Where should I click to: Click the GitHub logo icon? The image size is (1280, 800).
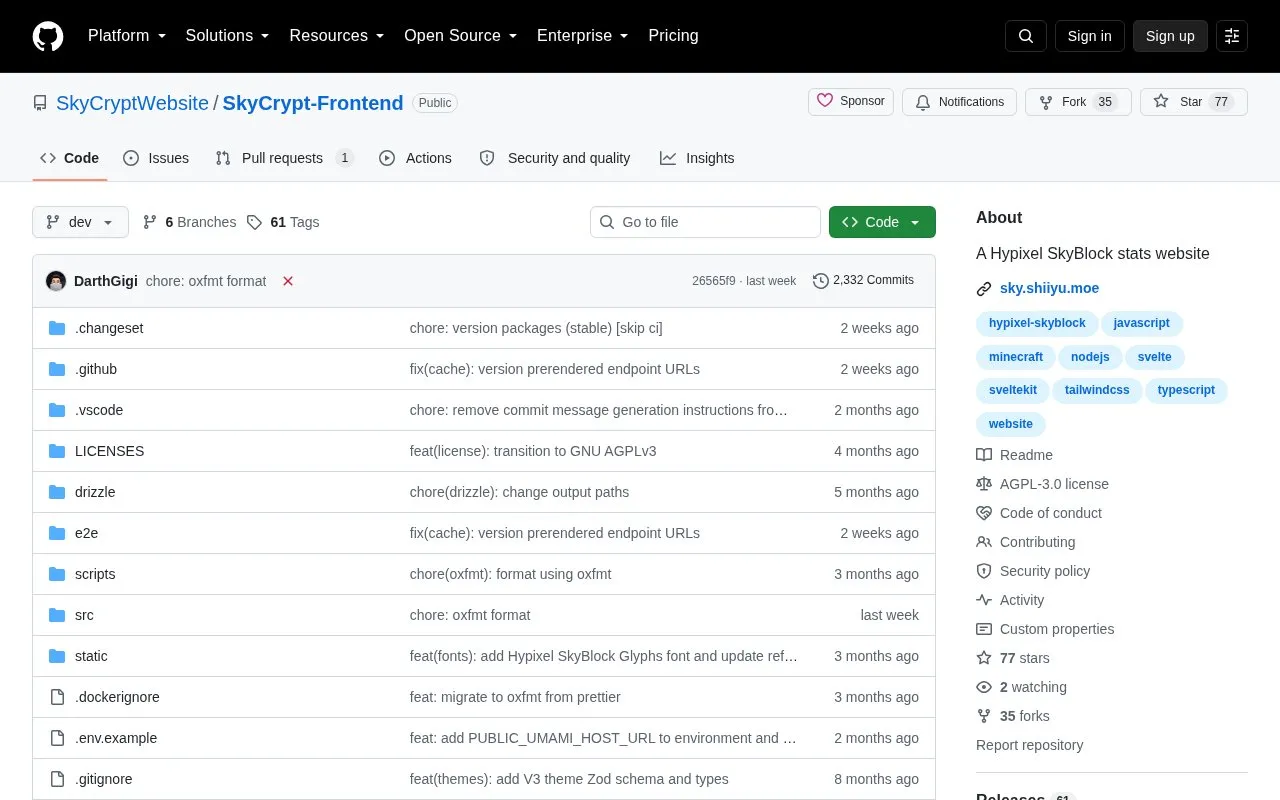[x=48, y=36]
